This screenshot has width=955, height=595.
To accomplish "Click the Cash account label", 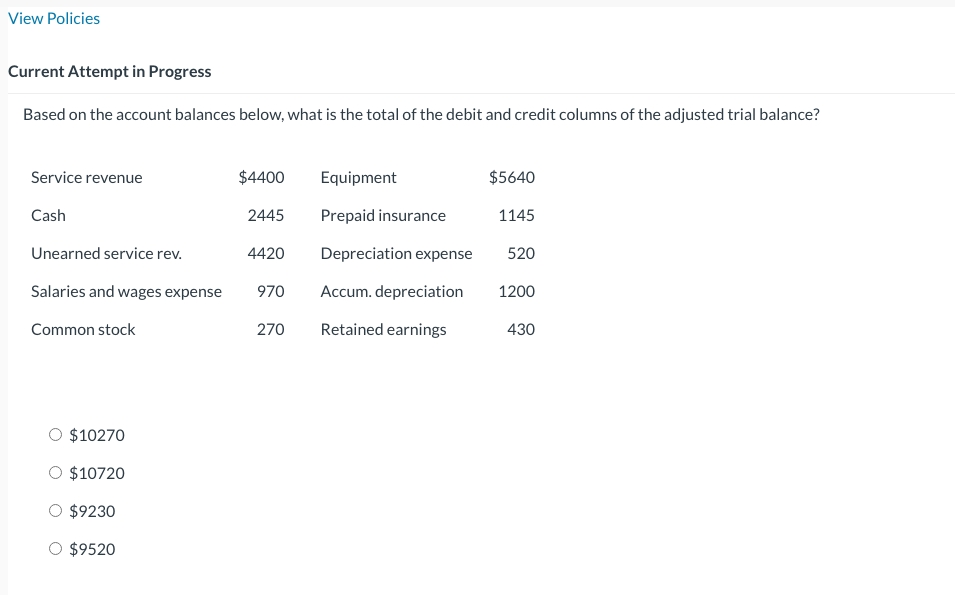I will 49,215.
